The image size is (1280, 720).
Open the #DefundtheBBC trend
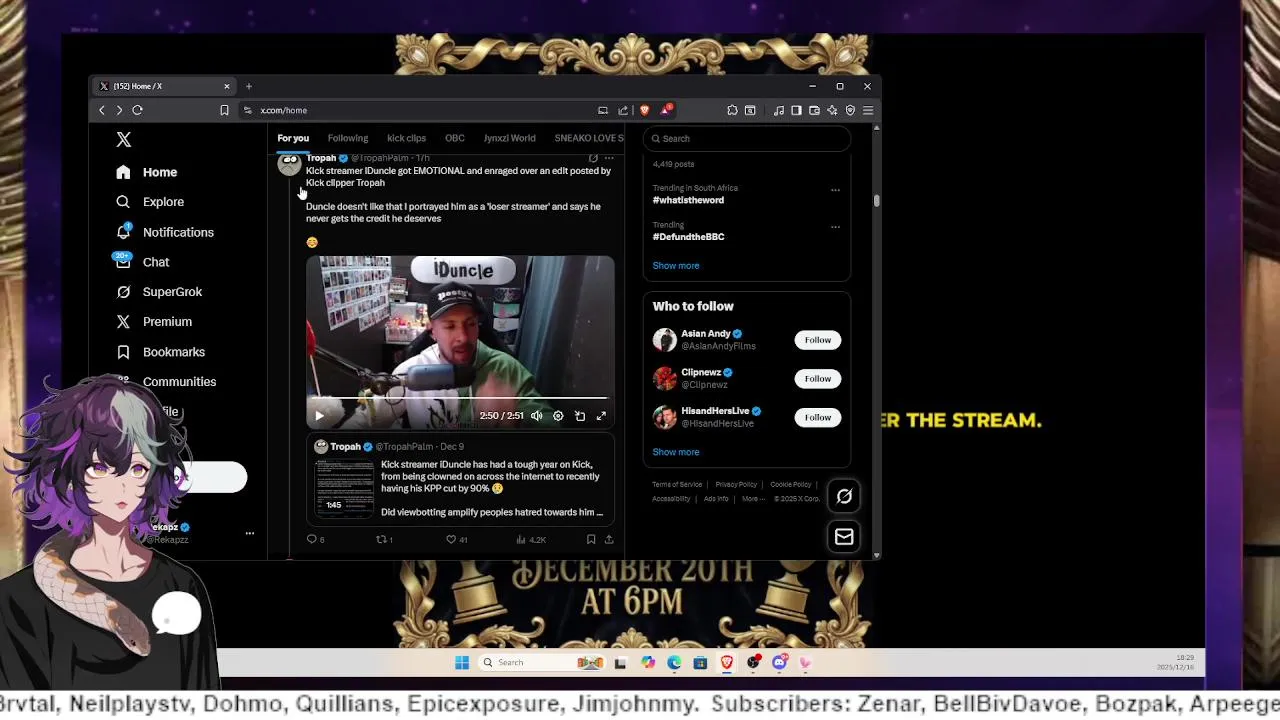(x=688, y=237)
